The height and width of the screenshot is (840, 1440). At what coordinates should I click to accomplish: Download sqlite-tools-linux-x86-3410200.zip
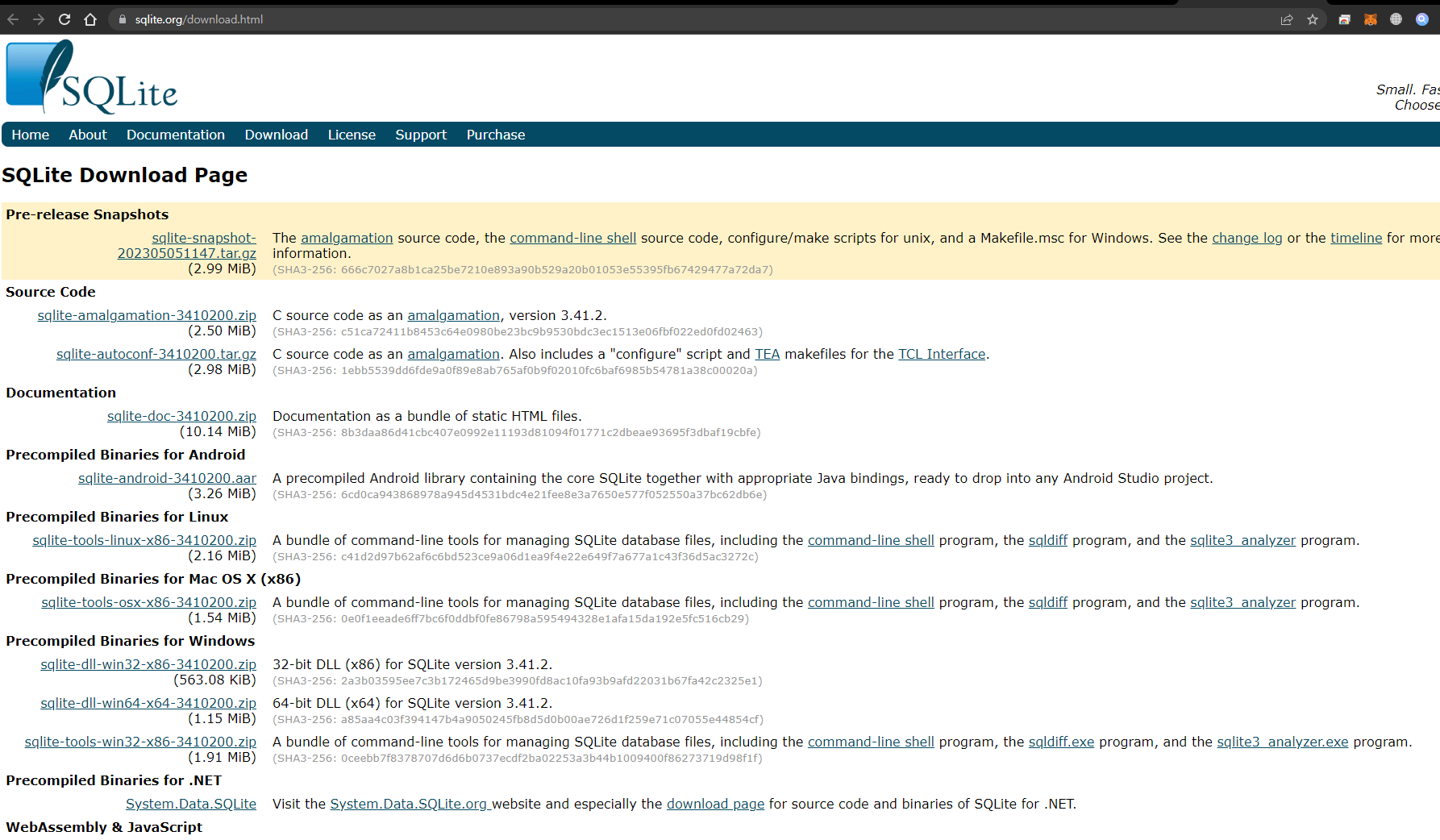click(x=144, y=540)
